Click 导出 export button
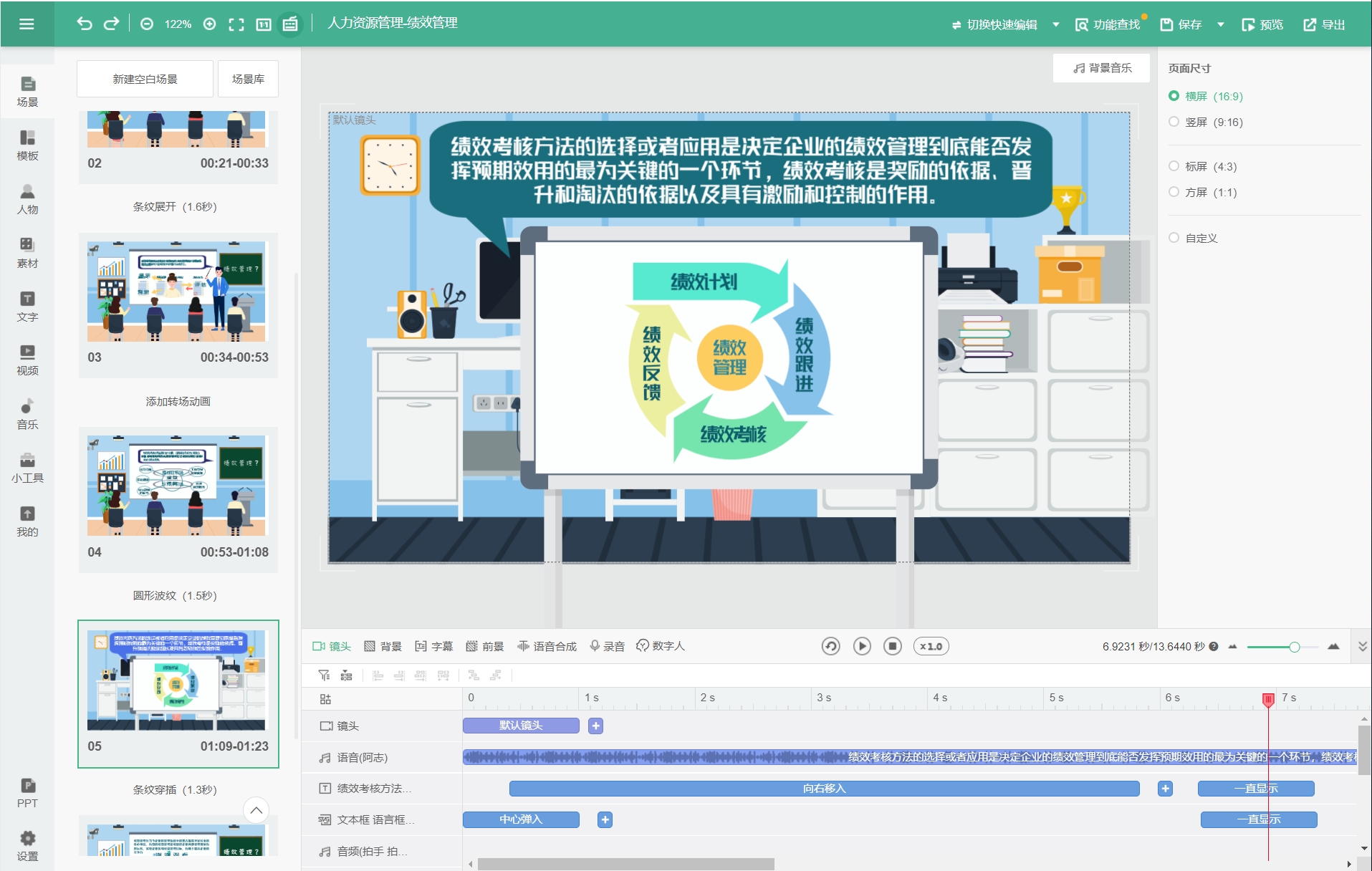Viewport: 1372px width, 871px height. click(1324, 24)
